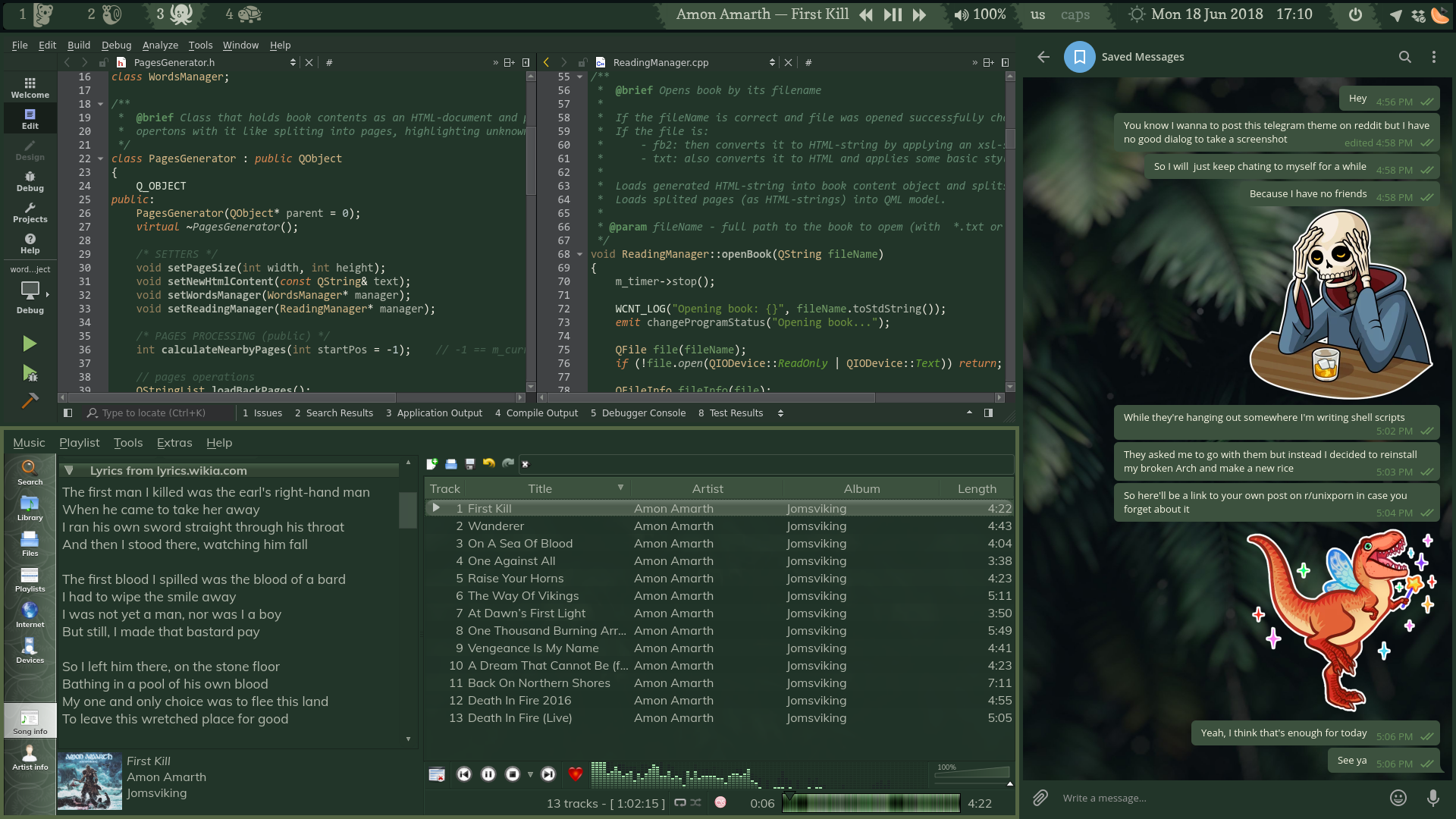Open stop button dropdown arrow
Screen dimensions: 1456x819
pos(530,774)
